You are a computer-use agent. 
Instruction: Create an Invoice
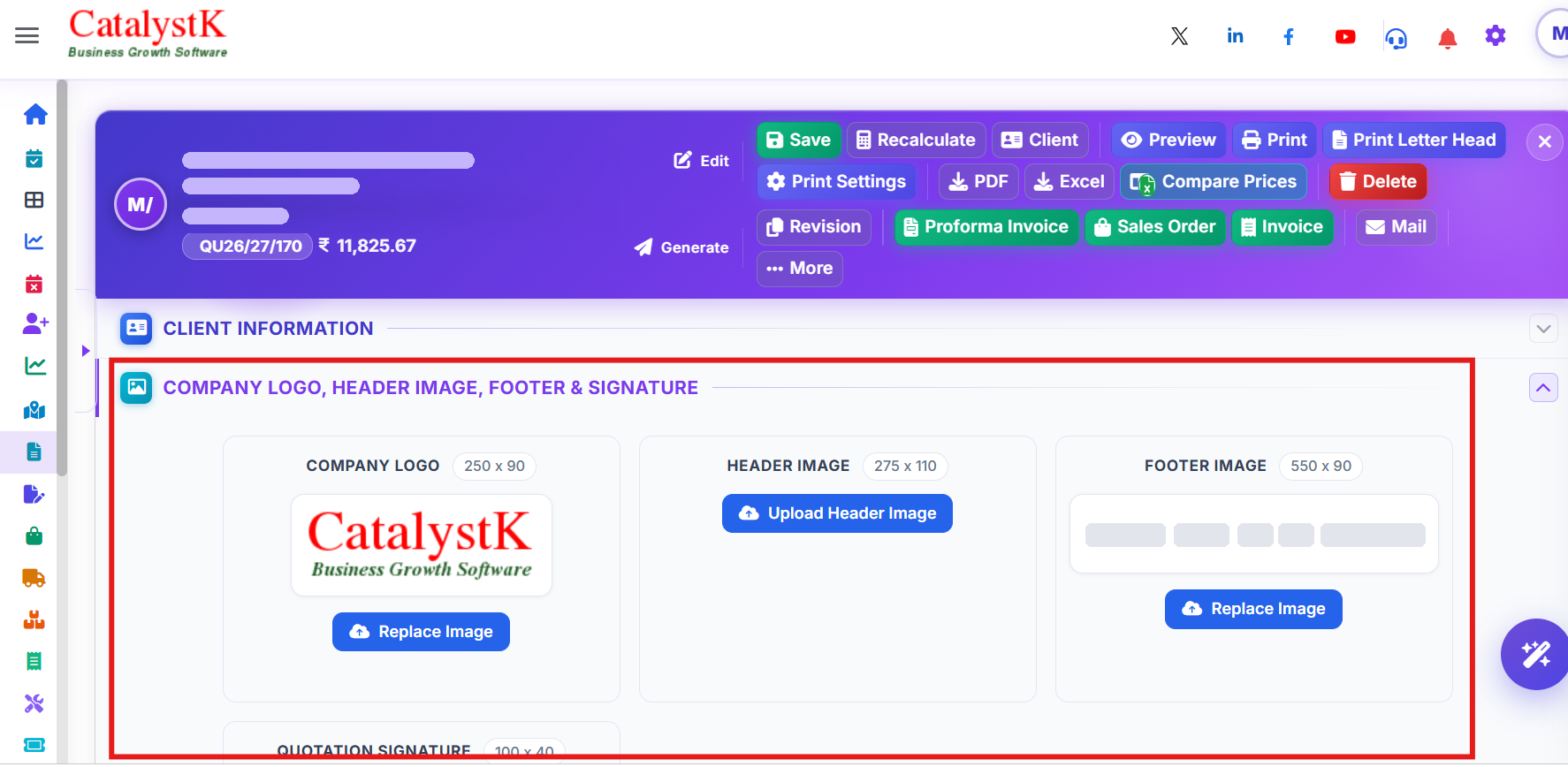(1283, 227)
